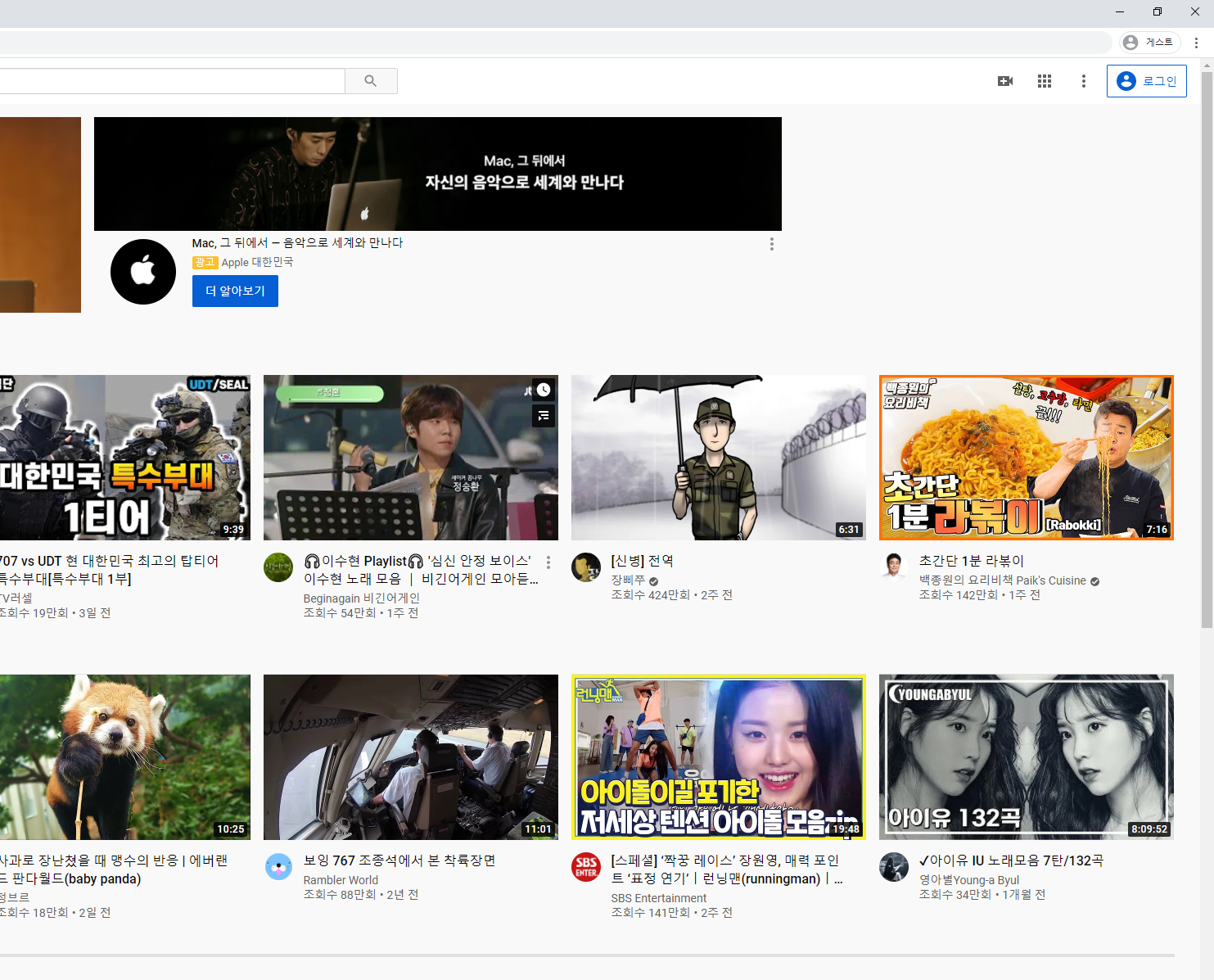Open the YouTube apps grid icon
Image resolution: width=1214 pixels, height=980 pixels.
(x=1045, y=81)
